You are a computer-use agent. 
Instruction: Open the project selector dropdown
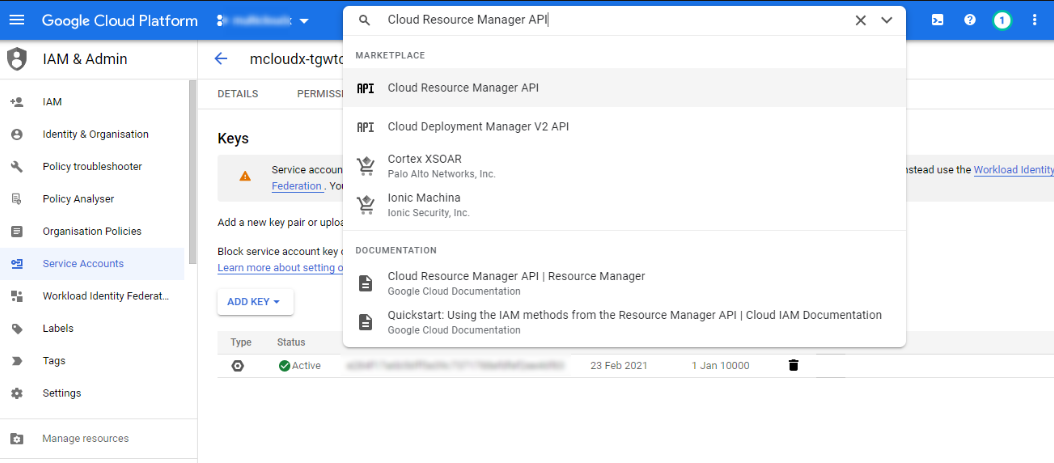[x=263, y=21]
